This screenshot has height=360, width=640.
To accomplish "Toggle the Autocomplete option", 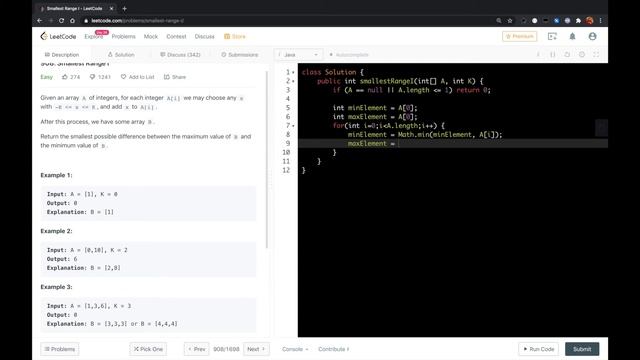I will [x=349, y=55].
